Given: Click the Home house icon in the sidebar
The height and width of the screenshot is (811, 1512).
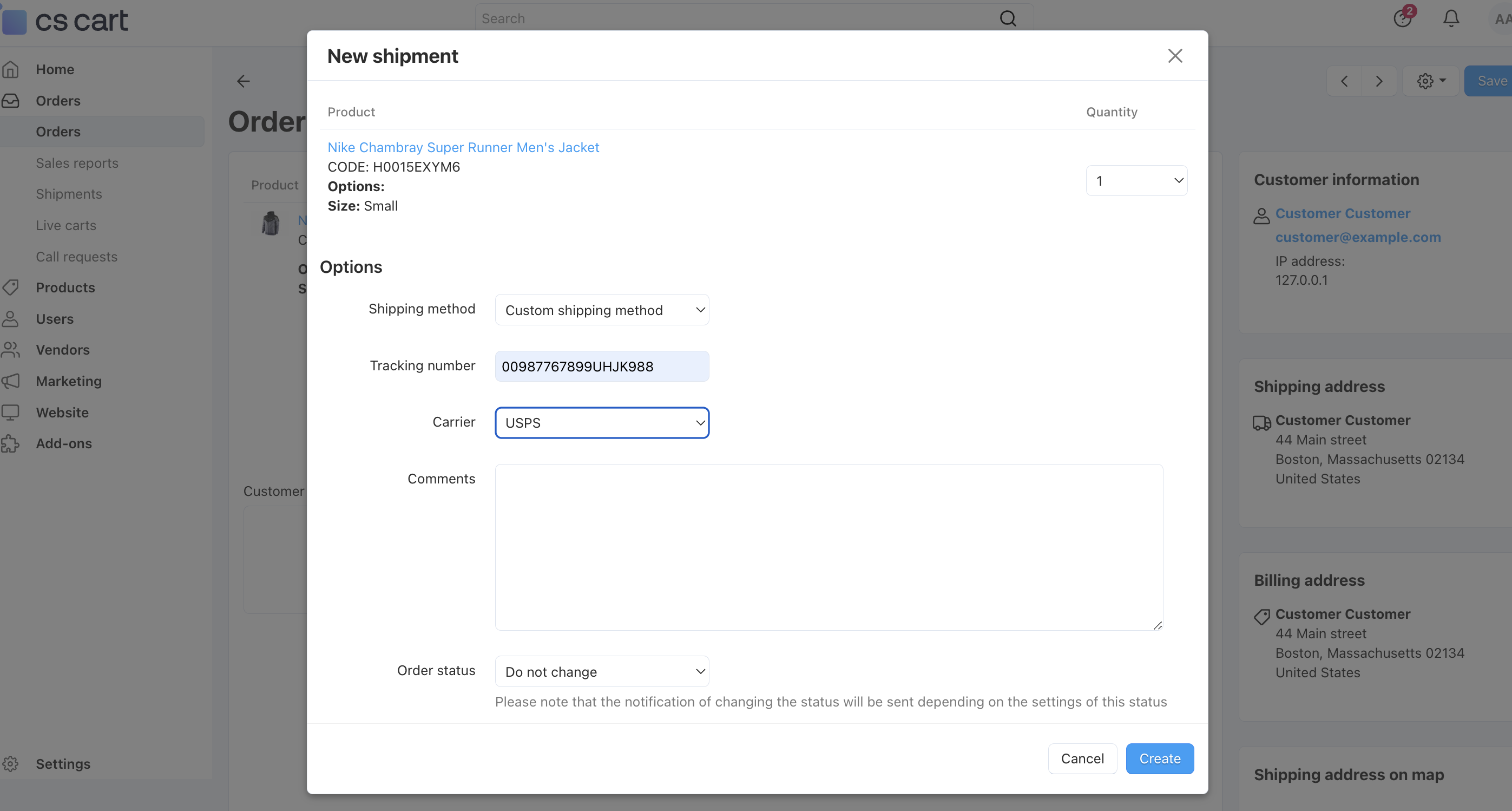Looking at the screenshot, I should pos(11,69).
